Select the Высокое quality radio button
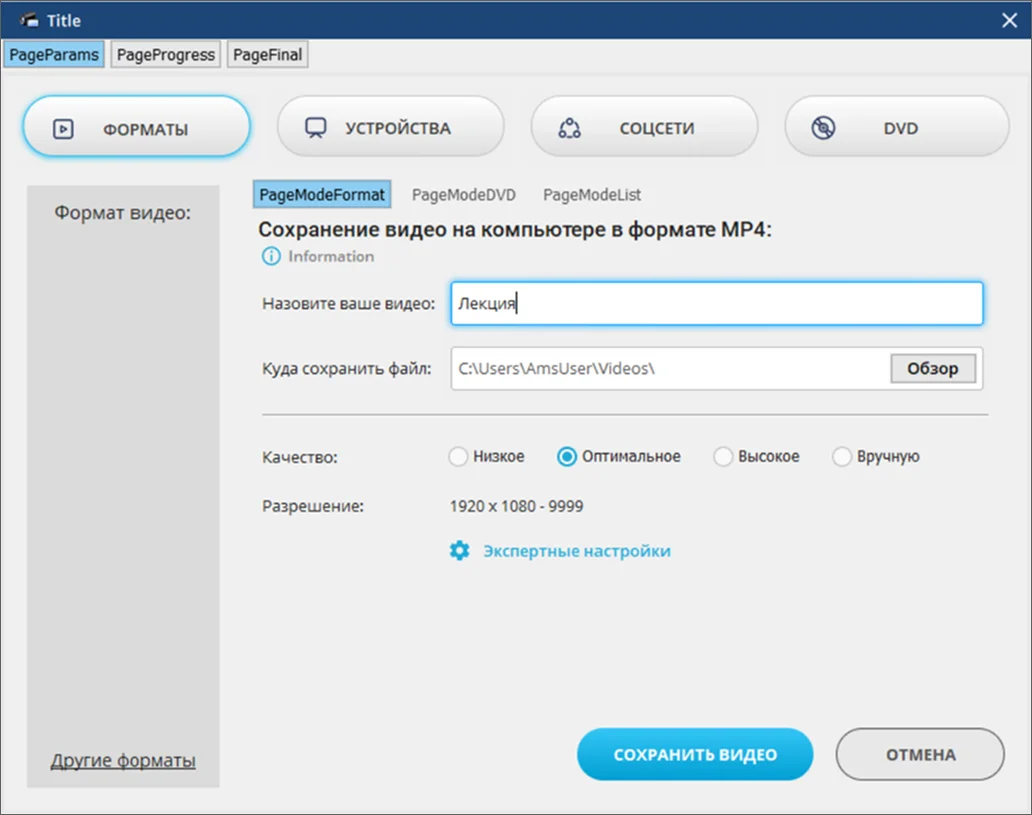The width and height of the screenshot is (1032, 815). [723, 457]
